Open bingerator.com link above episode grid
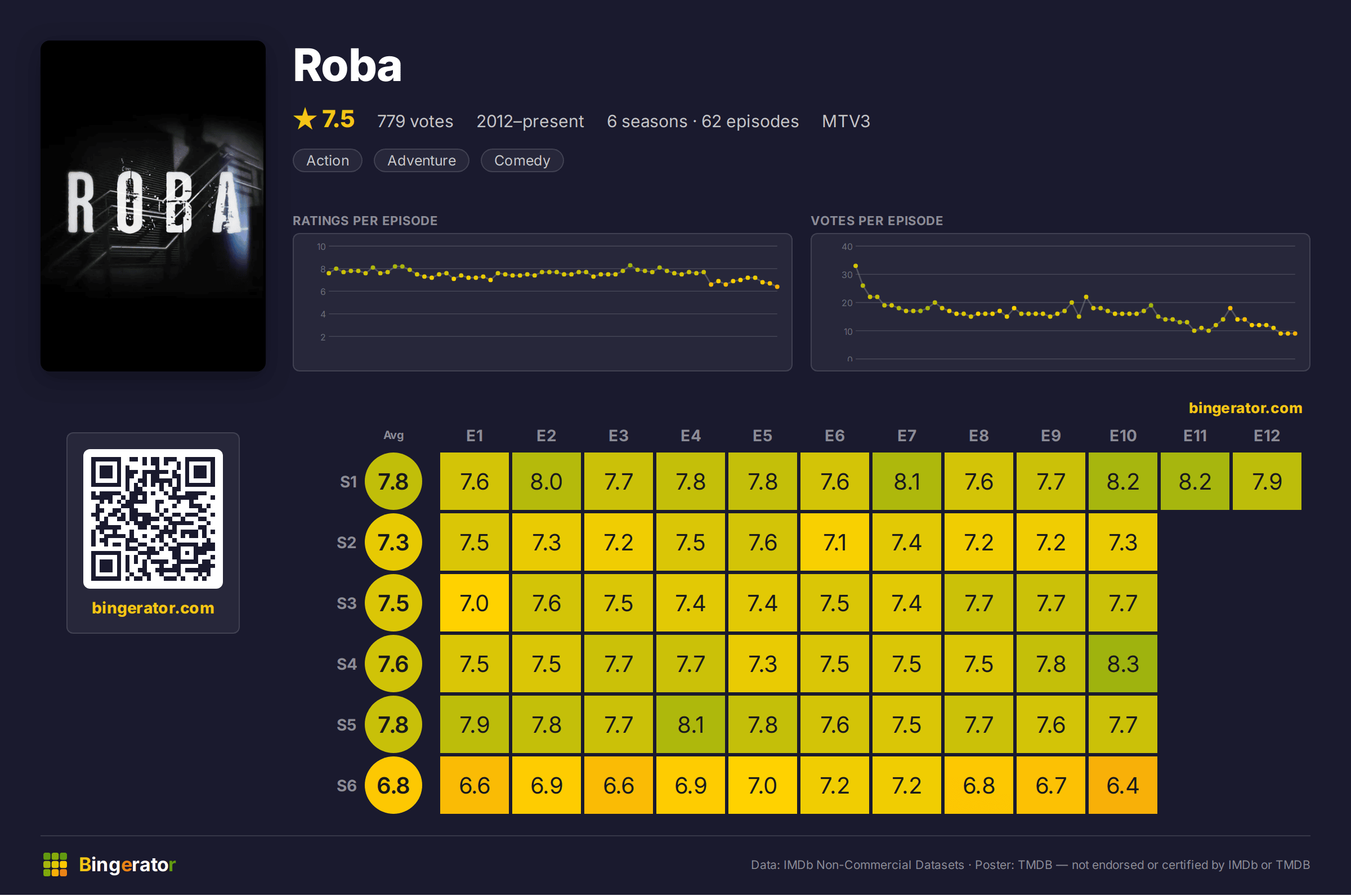1351x896 pixels. click(x=1245, y=408)
